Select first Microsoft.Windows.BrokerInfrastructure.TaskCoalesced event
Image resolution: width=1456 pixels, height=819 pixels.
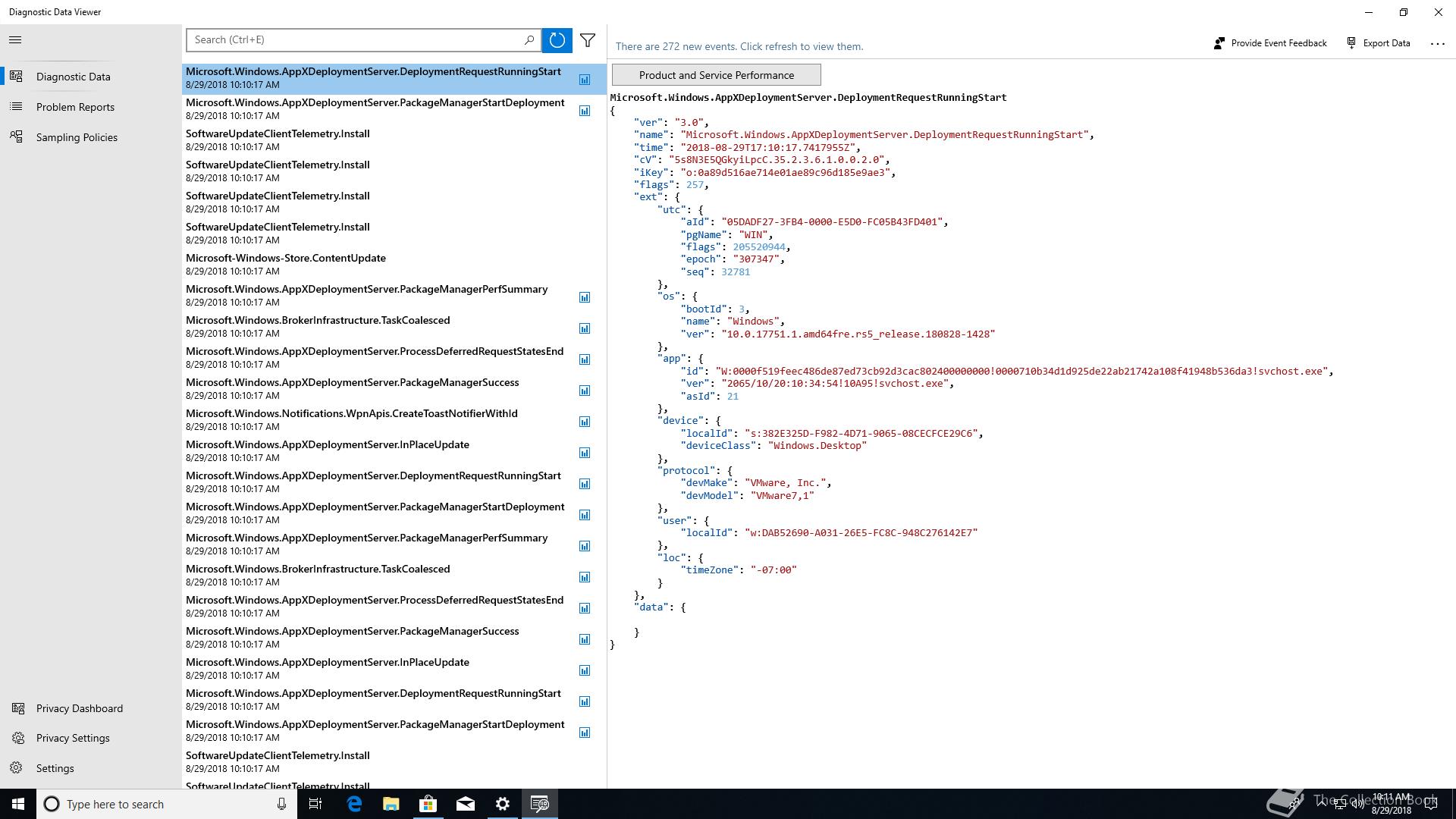(x=394, y=326)
